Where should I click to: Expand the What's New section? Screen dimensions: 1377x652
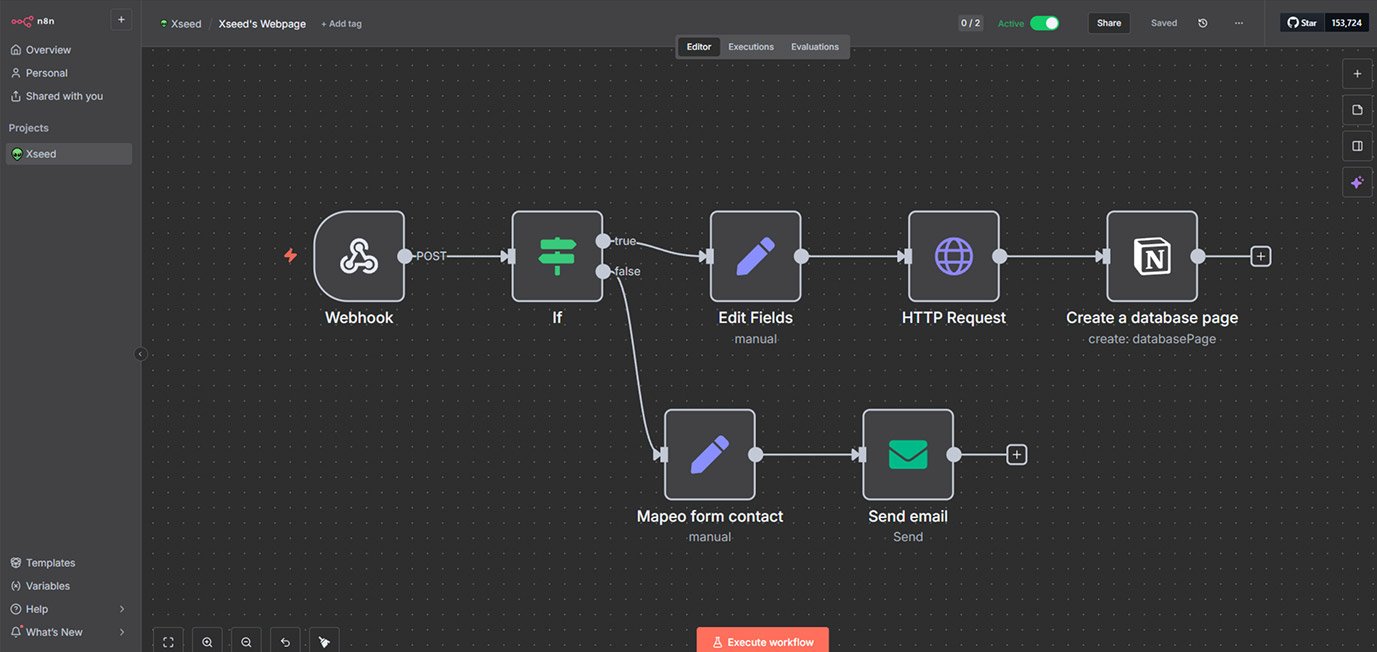click(x=121, y=631)
